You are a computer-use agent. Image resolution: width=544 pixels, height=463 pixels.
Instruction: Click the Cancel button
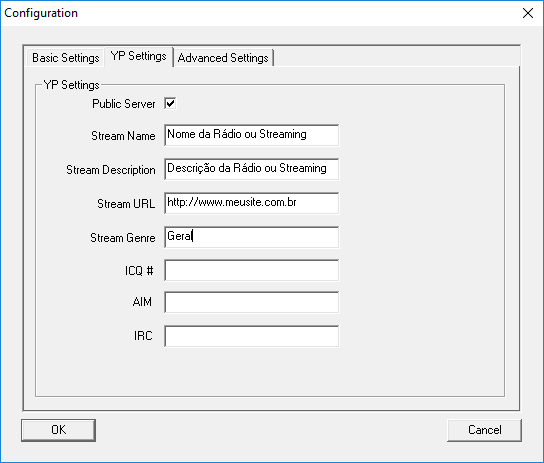tap(484, 430)
